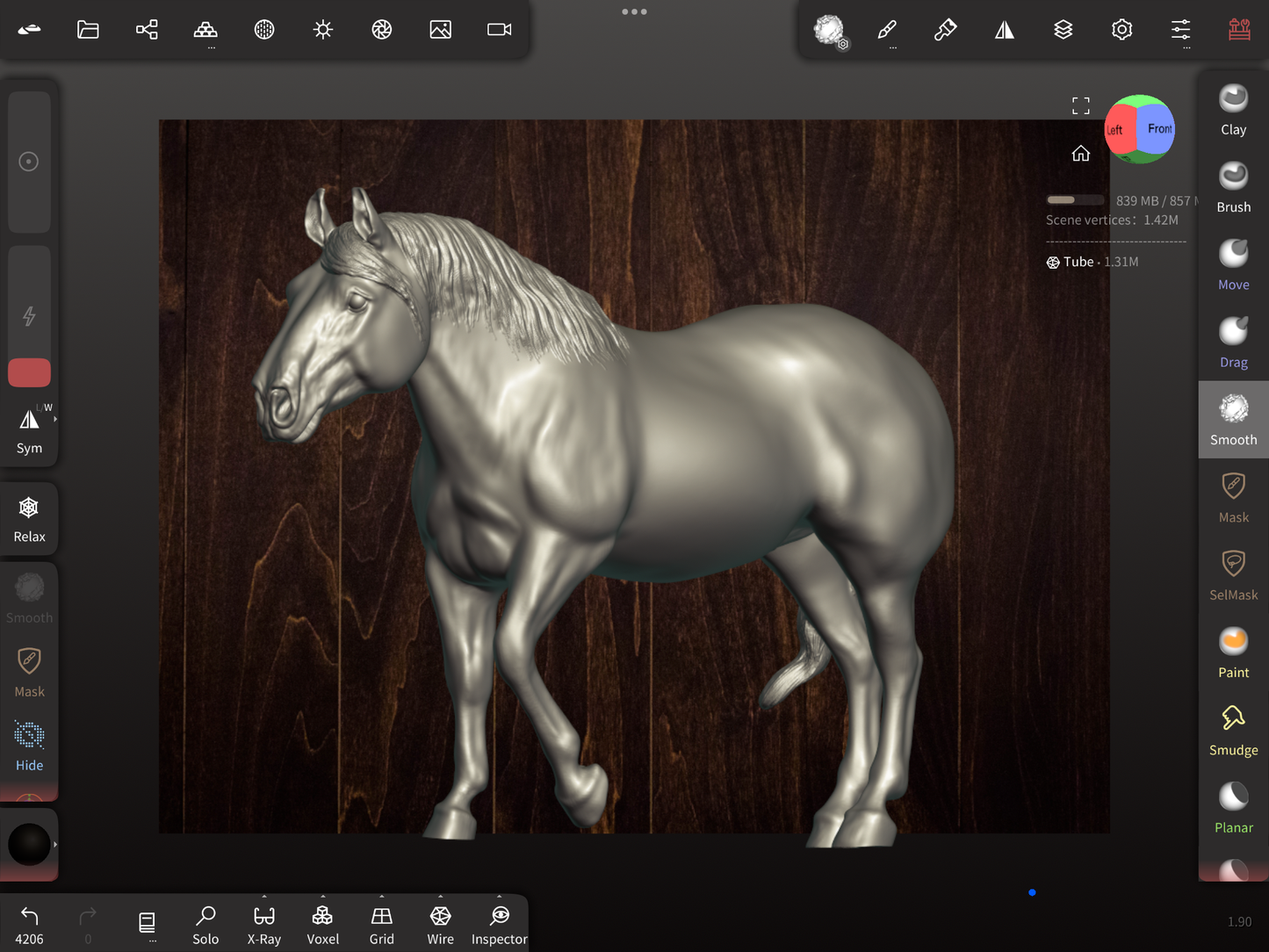
Task: Select the Paint tool
Action: coord(1233,653)
